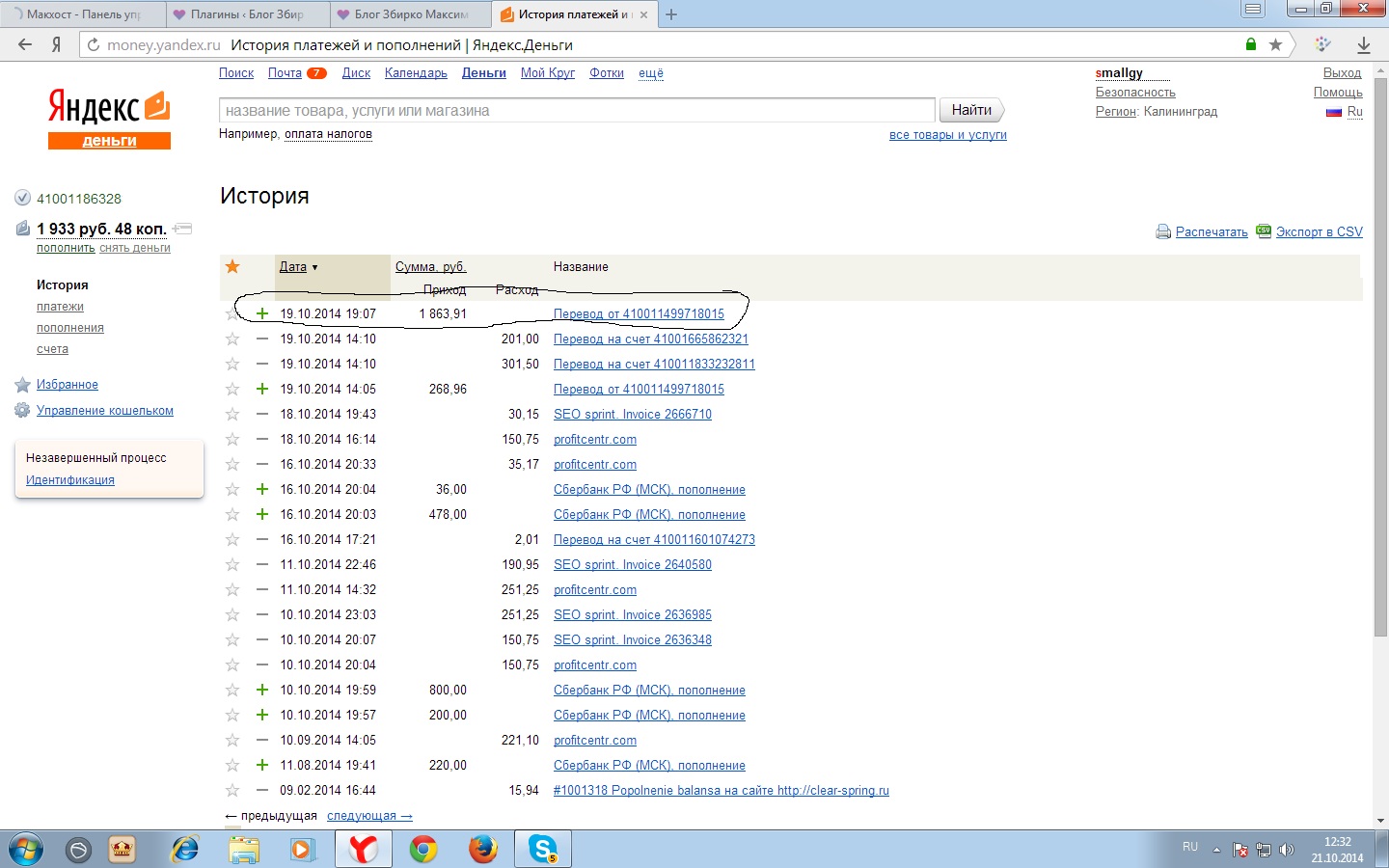Click the пополнить link under balance
Screen dimensions: 1389x868
(66, 248)
